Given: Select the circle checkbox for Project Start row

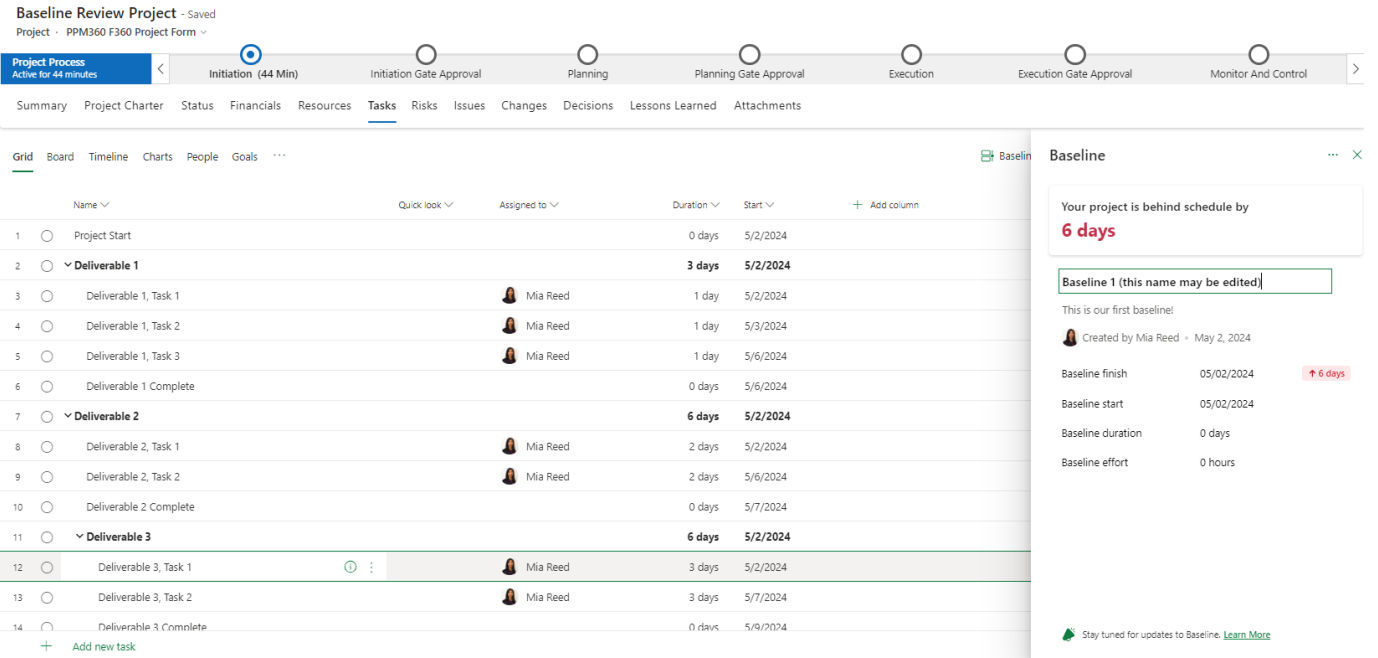Looking at the screenshot, I should coord(46,235).
